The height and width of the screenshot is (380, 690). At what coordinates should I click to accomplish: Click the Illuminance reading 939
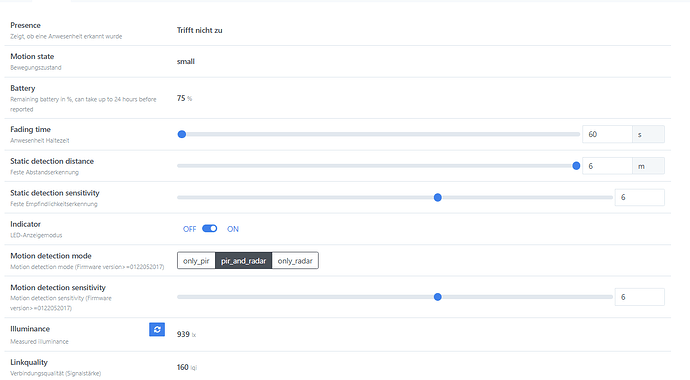[183, 334]
